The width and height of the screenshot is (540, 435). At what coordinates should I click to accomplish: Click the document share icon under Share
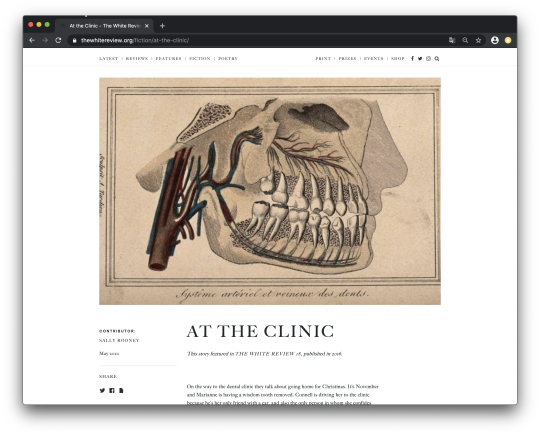click(121, 391)
